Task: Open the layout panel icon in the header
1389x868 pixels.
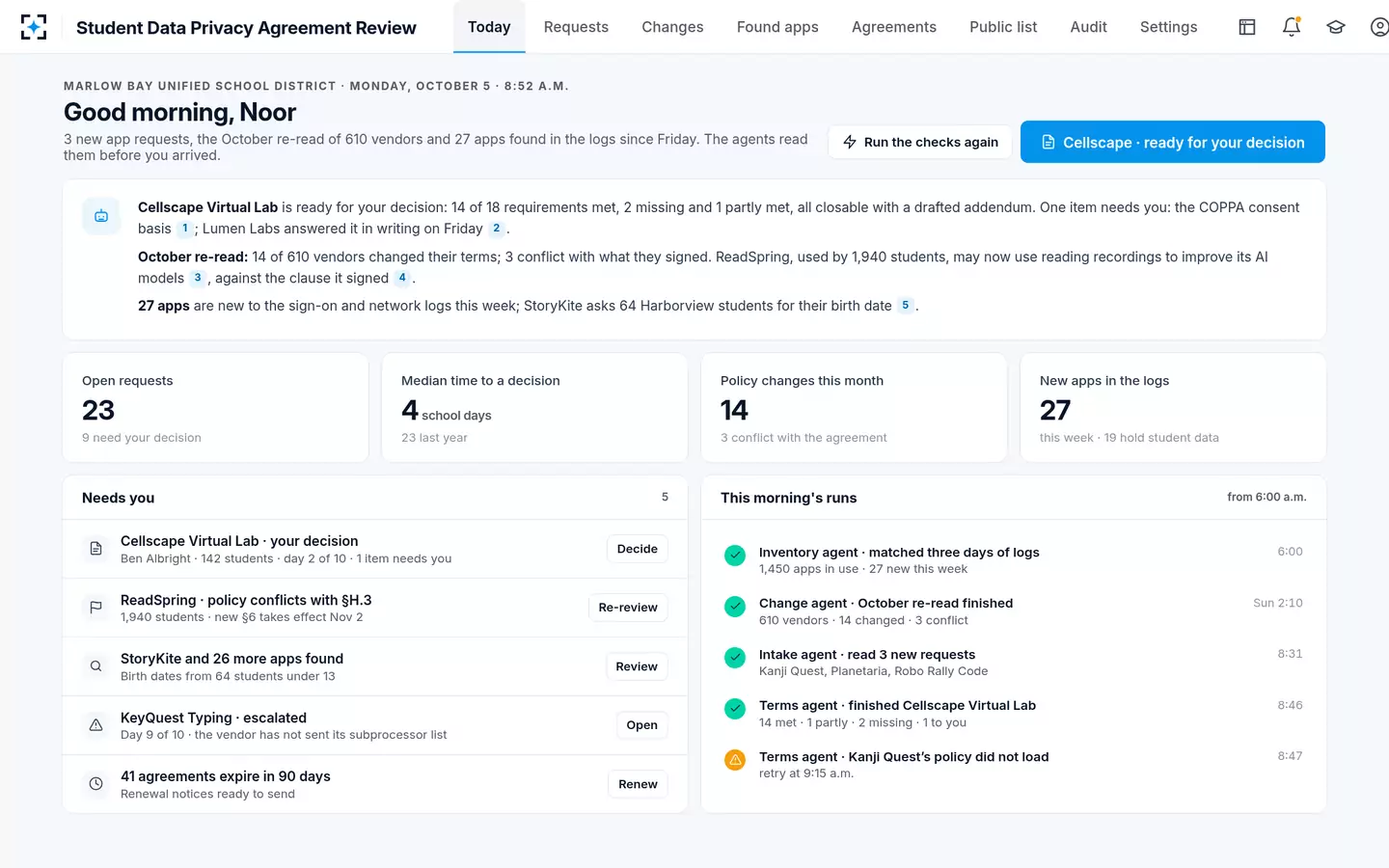Action: tap(1247, 27)
